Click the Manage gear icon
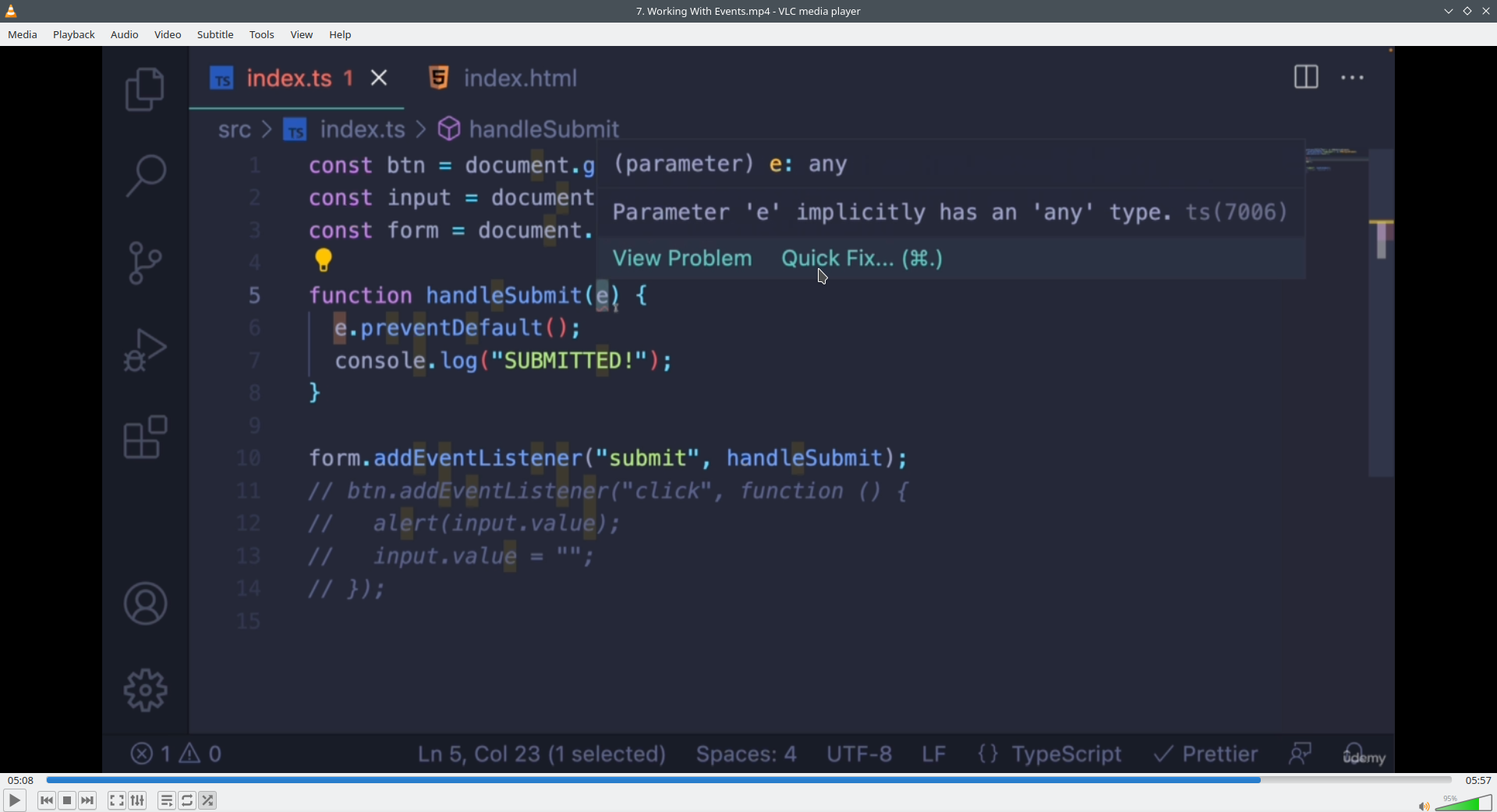This screenshot has width=1497, height=812. click(x=145, y=690)
